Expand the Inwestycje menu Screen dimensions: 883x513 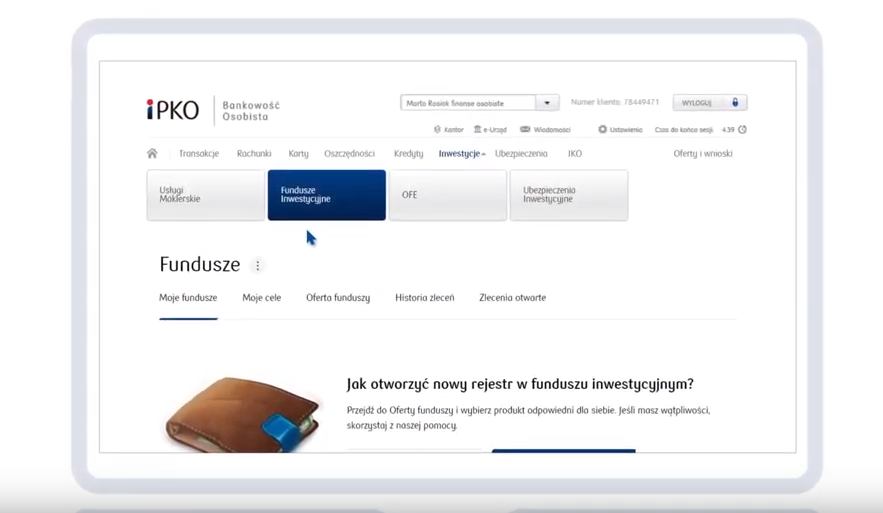(461, 154)
